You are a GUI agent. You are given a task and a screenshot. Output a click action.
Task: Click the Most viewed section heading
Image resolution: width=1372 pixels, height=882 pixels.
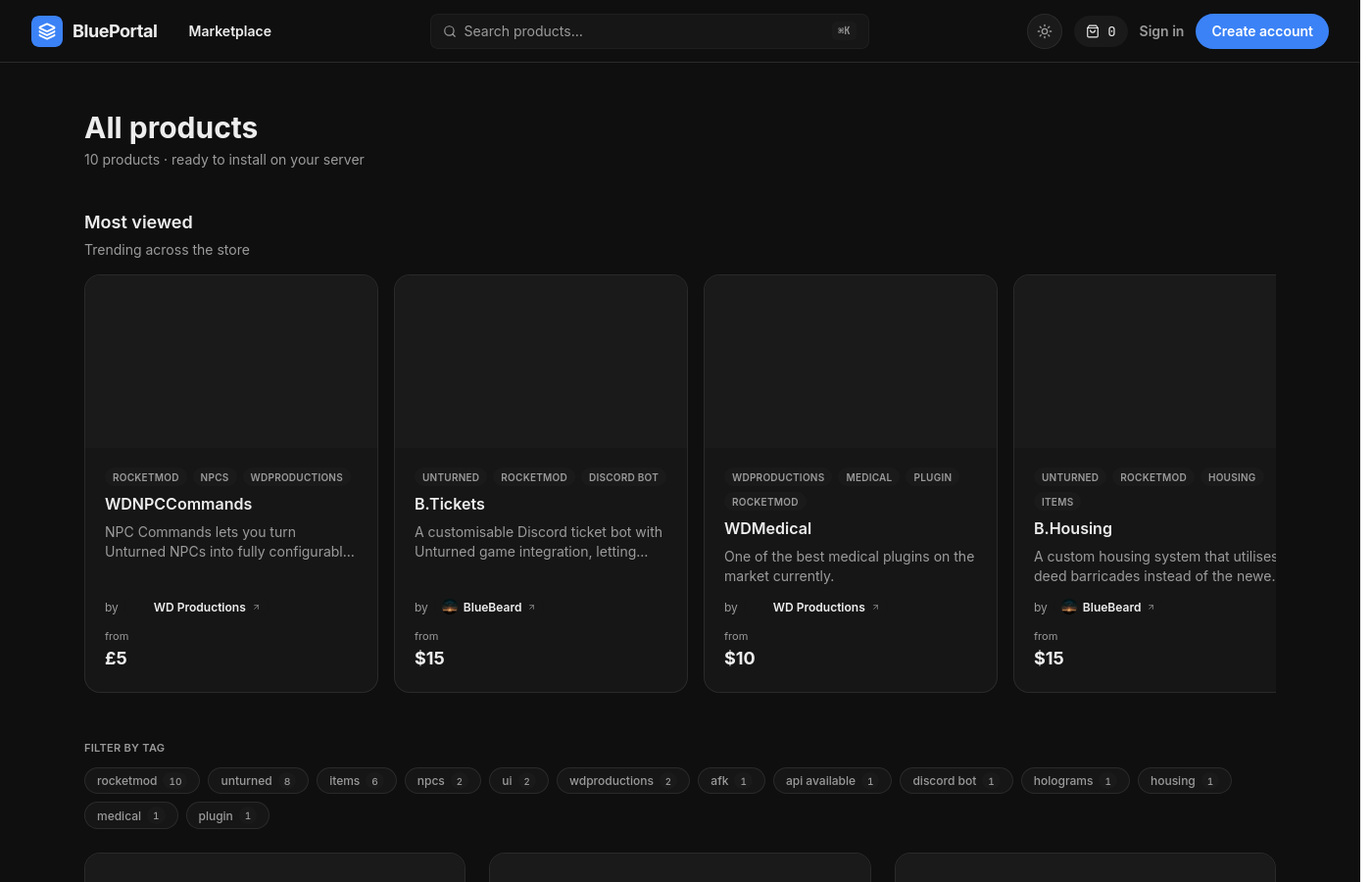pos(138,222)
